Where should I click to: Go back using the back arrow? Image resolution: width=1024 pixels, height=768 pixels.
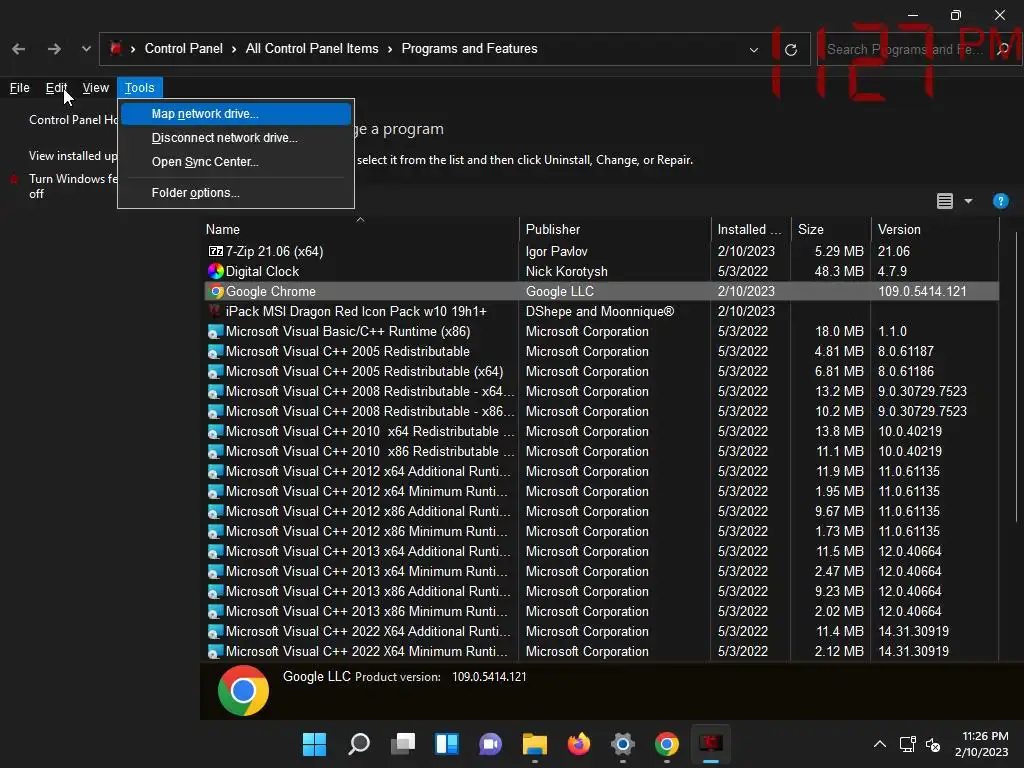(x=18, y=49)
